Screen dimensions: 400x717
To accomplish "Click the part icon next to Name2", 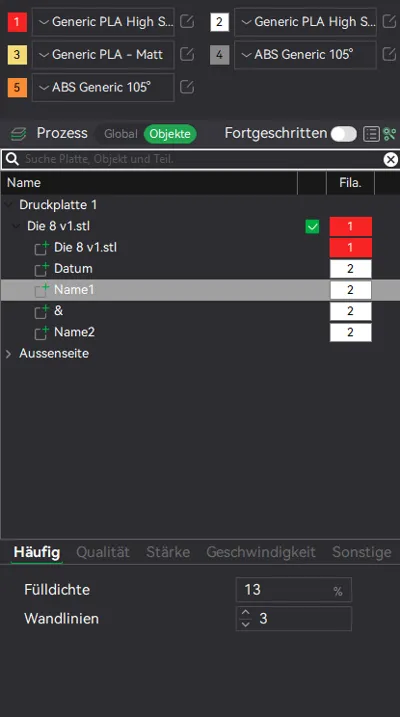I will click(42, 333).
